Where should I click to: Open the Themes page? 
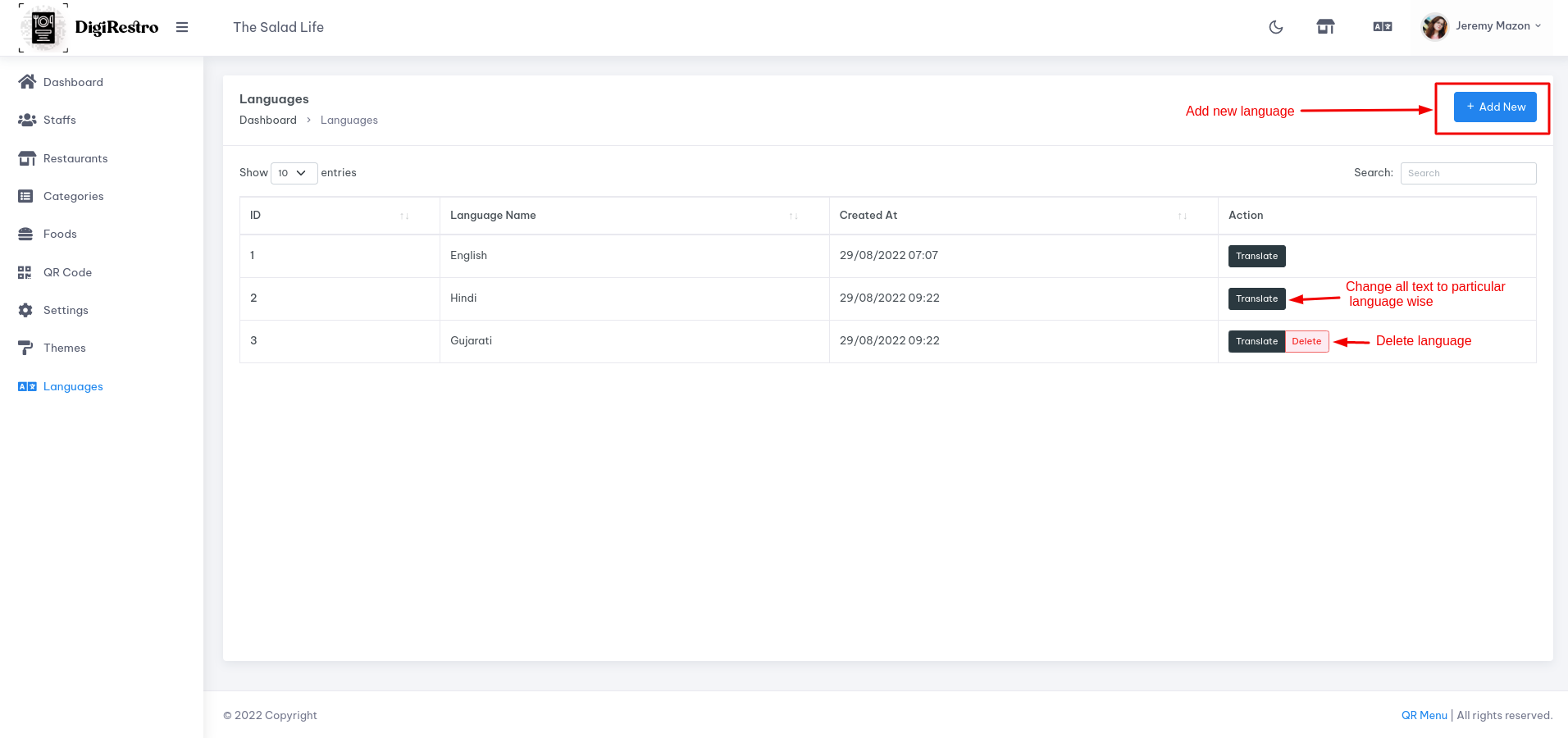[64, 348]
